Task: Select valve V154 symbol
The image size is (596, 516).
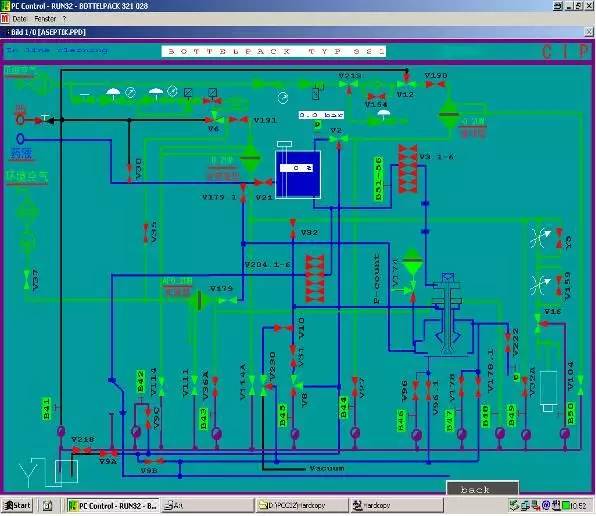Action: point(376,97)
